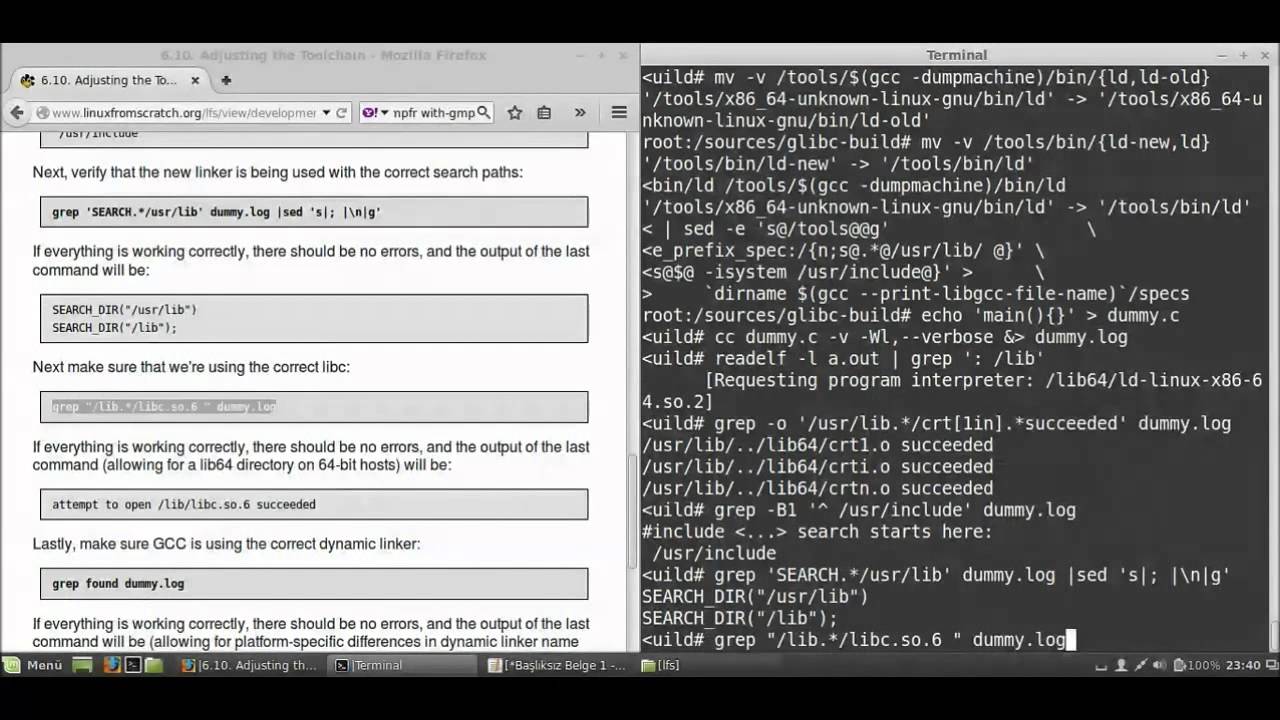Open a new tab with the plus button

(226, 80)
